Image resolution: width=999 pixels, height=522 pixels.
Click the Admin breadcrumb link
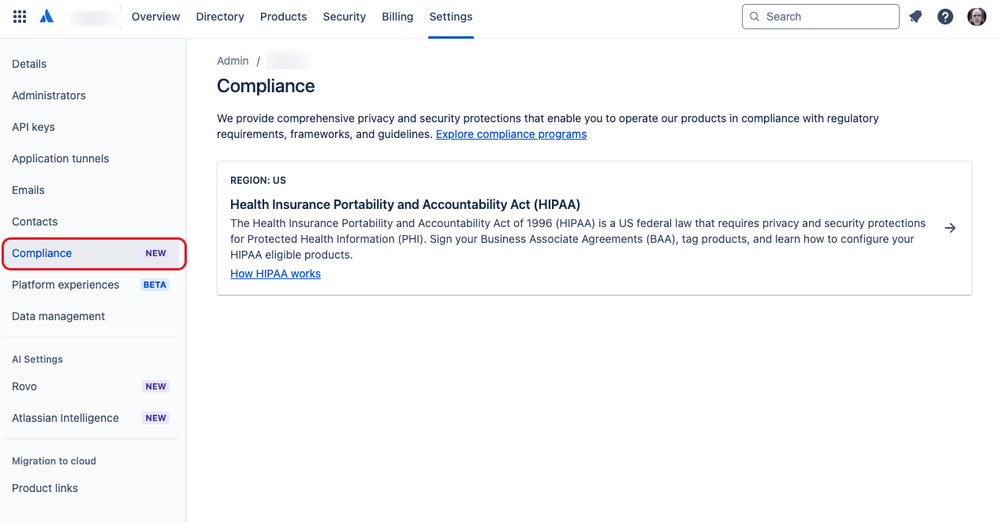233,61
